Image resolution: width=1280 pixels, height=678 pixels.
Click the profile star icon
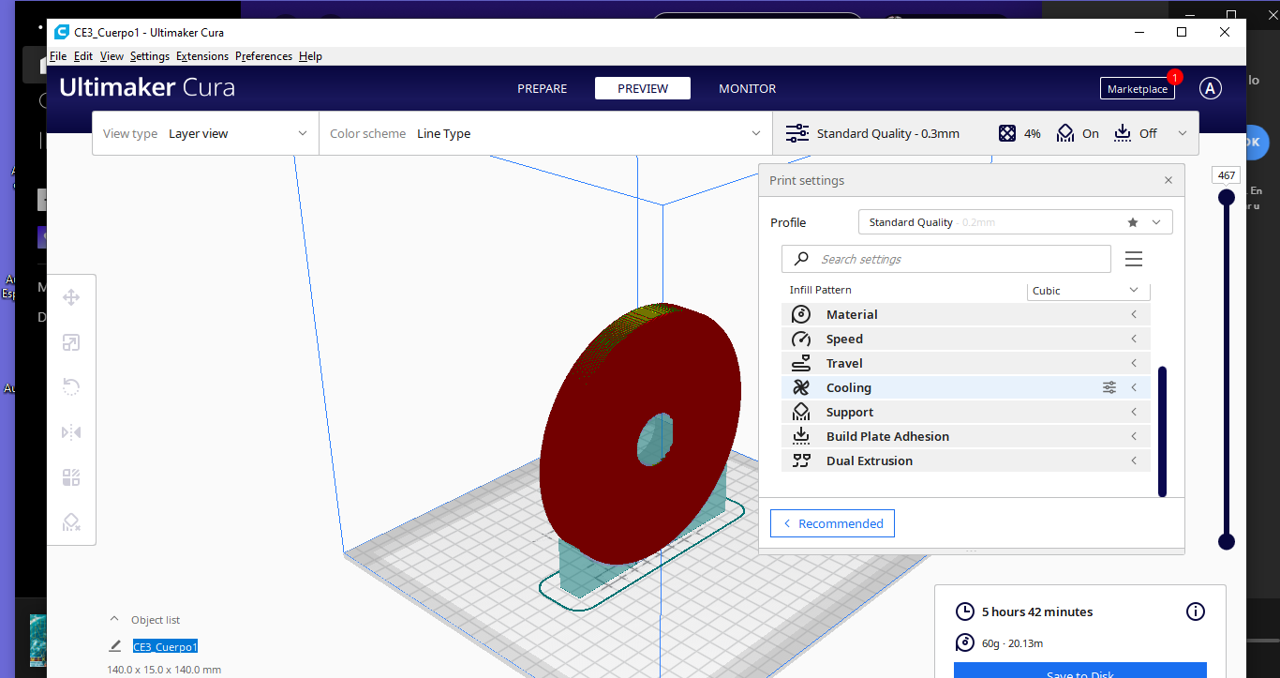1132,222
